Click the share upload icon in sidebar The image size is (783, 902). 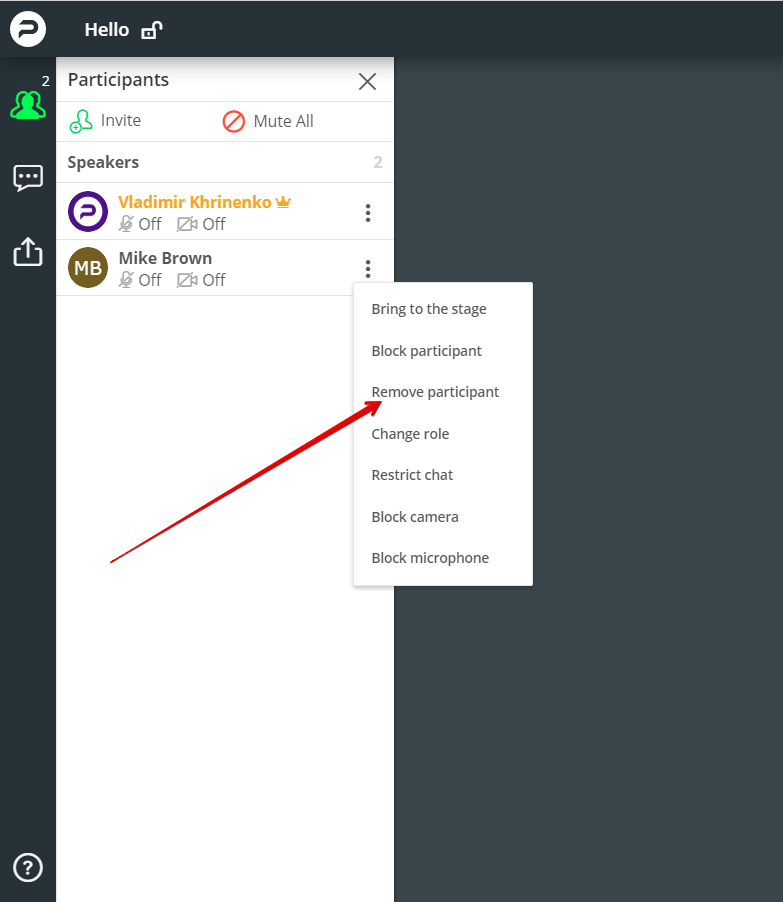pos(28,252)
